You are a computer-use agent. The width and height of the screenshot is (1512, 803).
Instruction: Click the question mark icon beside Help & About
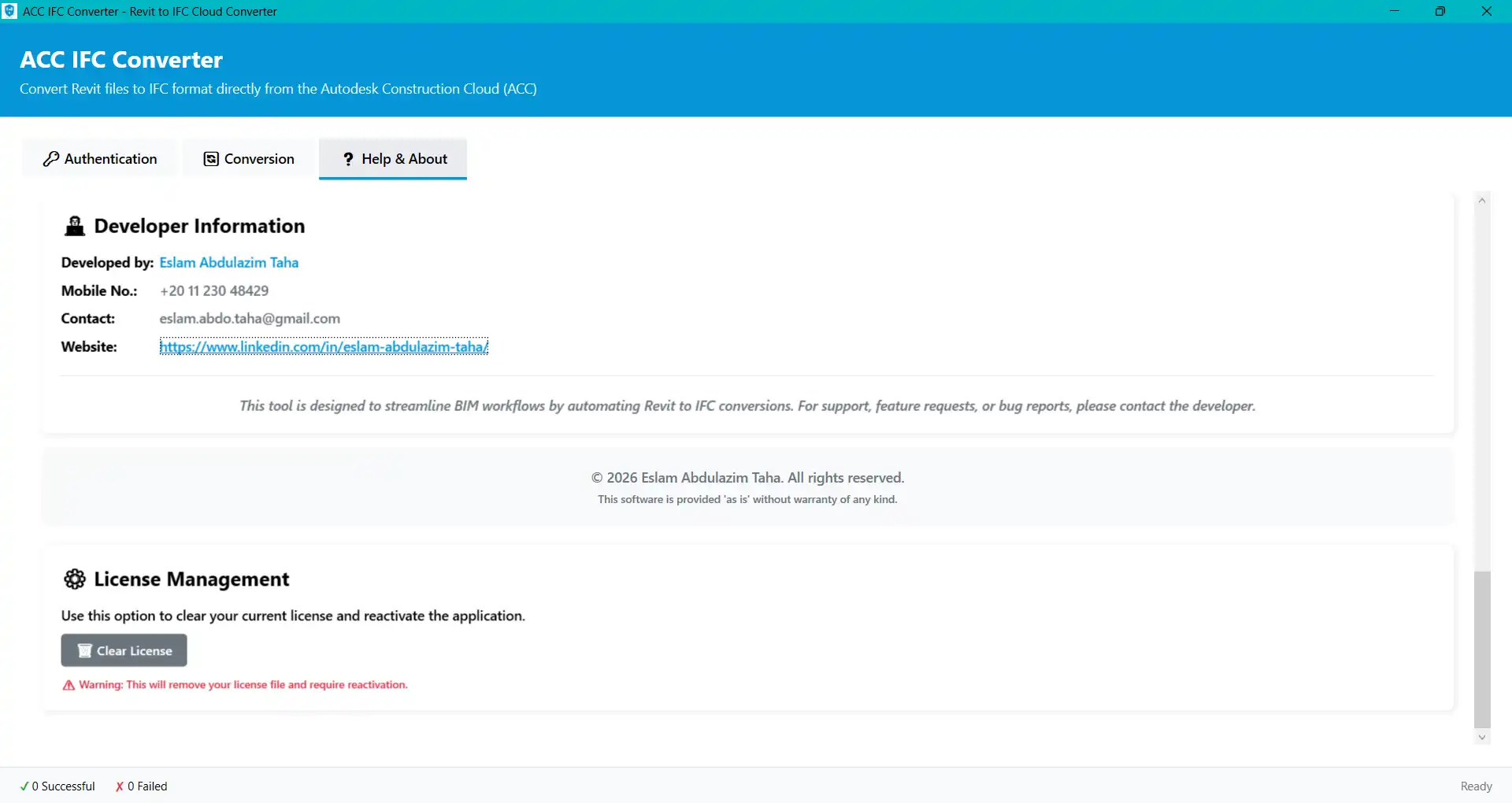347,158
